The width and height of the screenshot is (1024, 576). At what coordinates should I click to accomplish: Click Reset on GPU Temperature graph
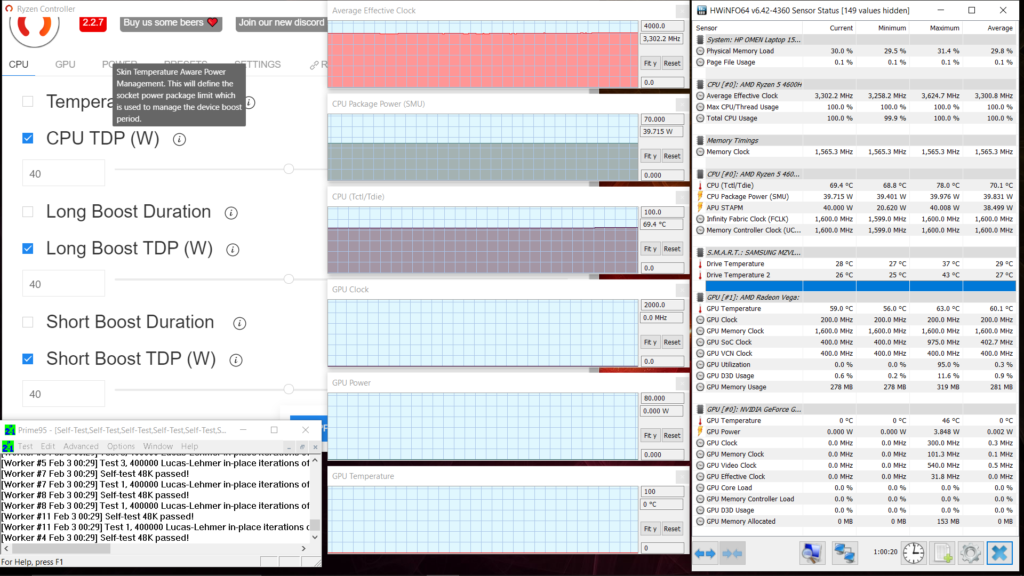tap(672, 529)
